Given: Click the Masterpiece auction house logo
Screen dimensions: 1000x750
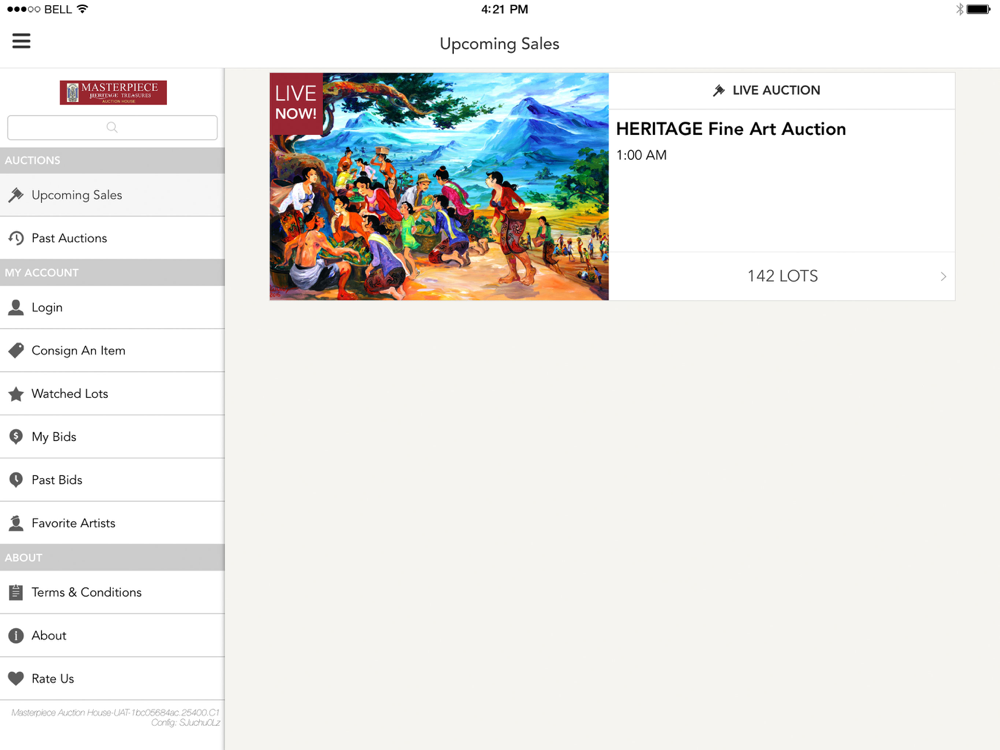Looking at the screenshot, I should 113,92.
